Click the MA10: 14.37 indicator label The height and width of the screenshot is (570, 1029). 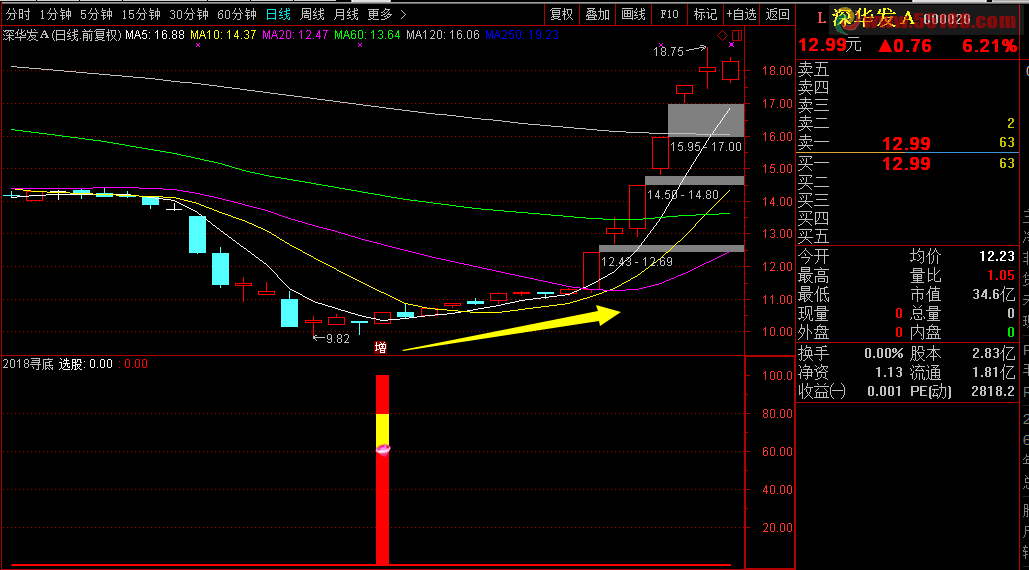[223, 35]
